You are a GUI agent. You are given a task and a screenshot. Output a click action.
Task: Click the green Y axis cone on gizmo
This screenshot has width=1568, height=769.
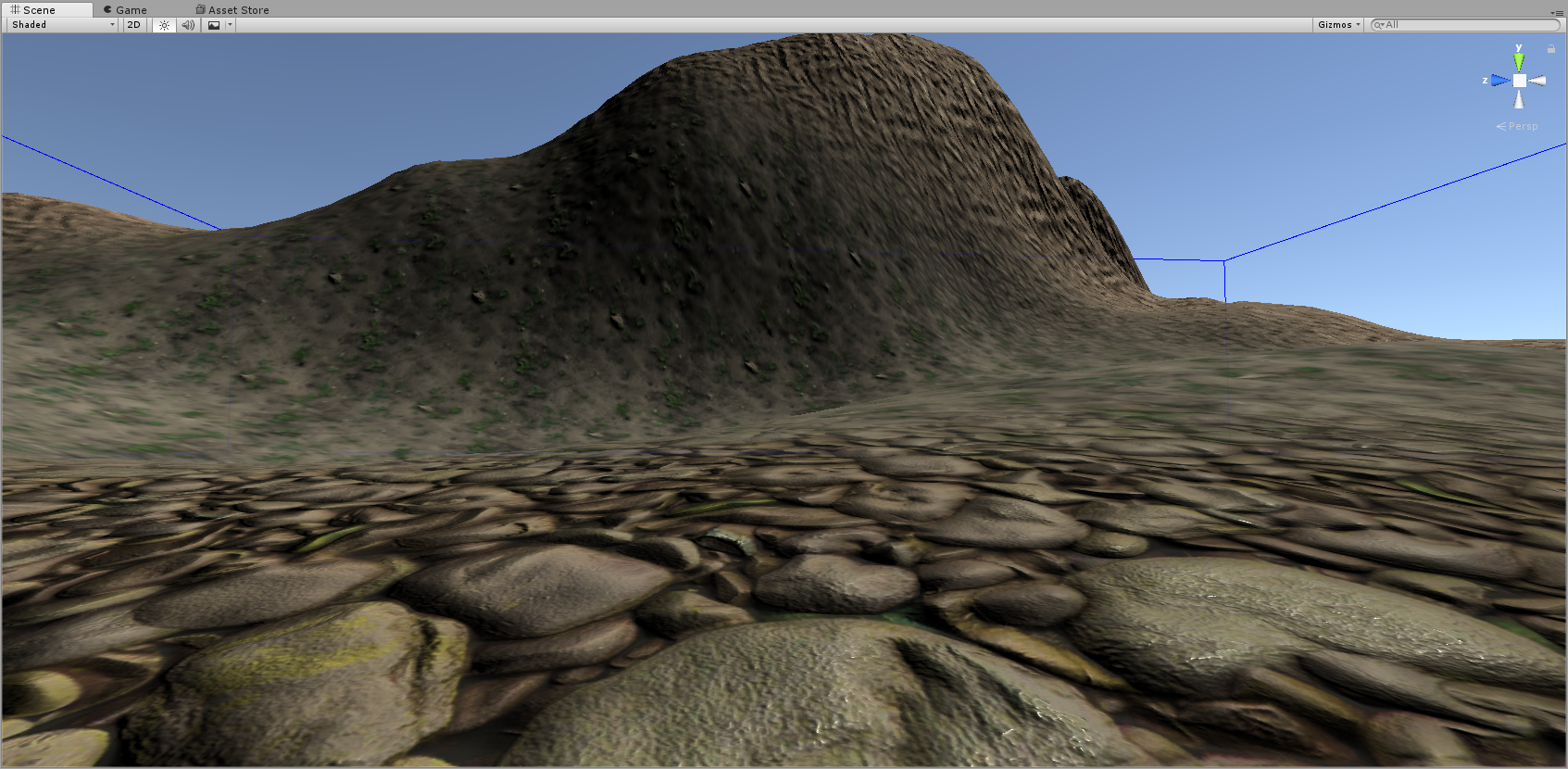(1519, 61)
